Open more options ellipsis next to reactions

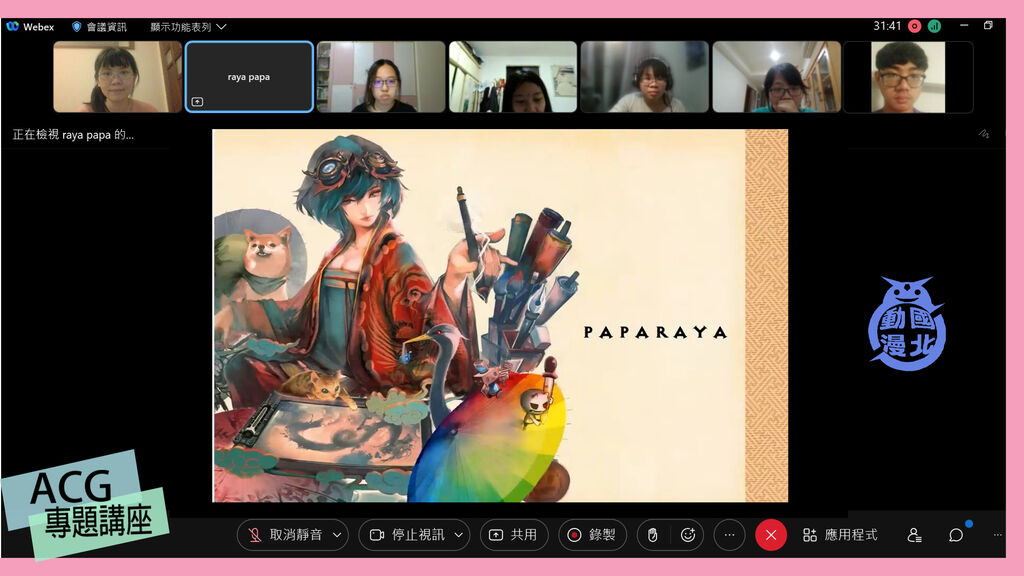pos(729,535)
